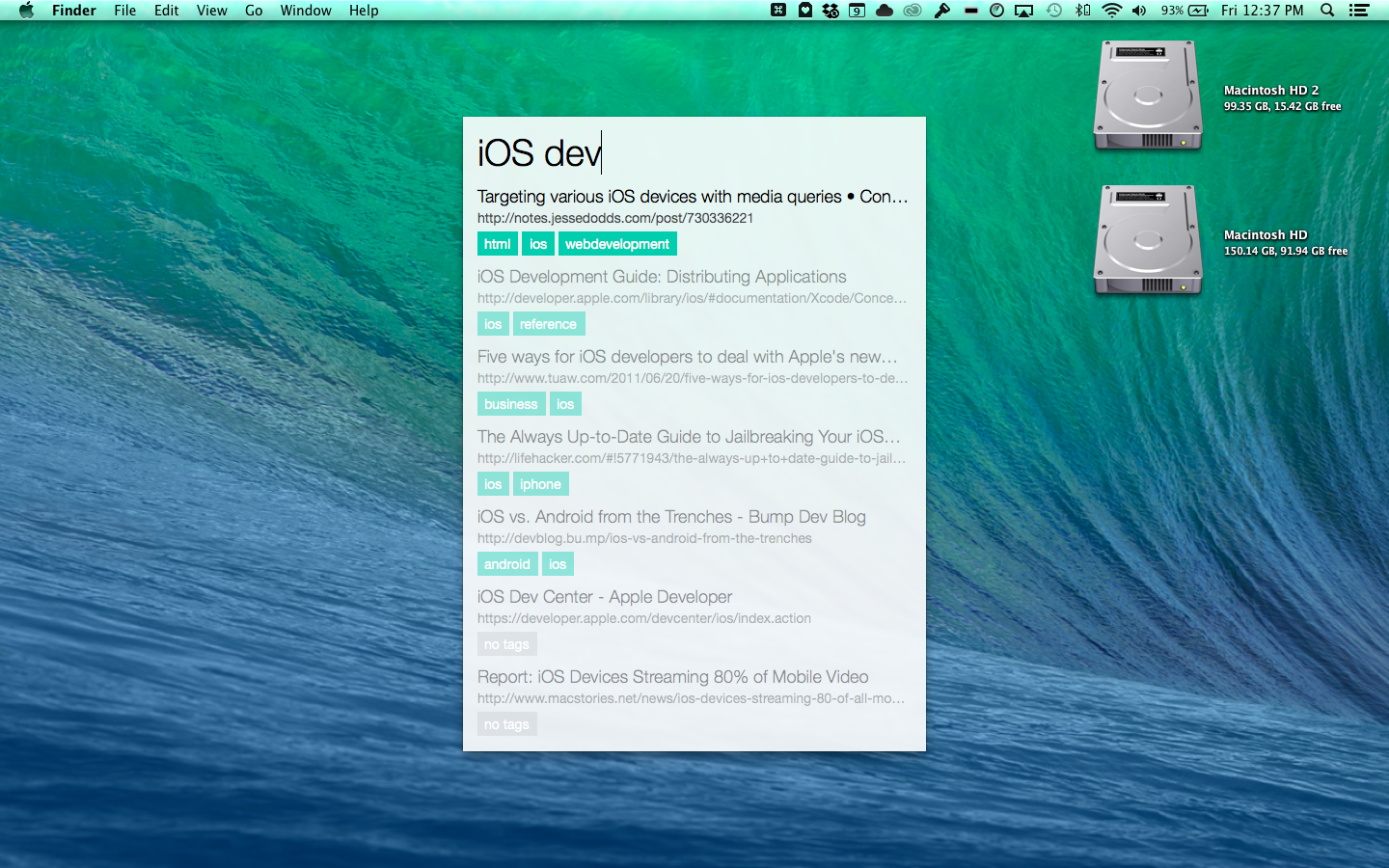This screenshot has width=1389, height=868.
Task: Open the Jailbreaking Your iOS guide result
Action: [689, 437]
